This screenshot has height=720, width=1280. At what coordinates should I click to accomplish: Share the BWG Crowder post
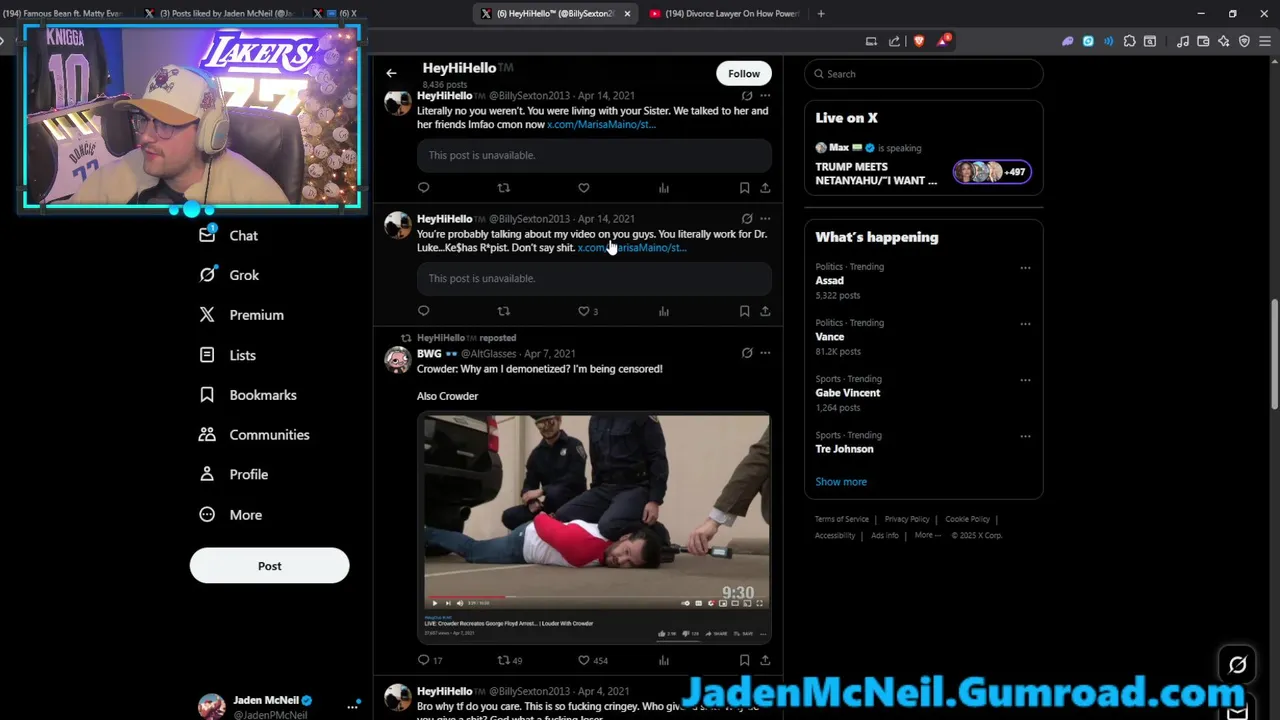coord(765,660)
